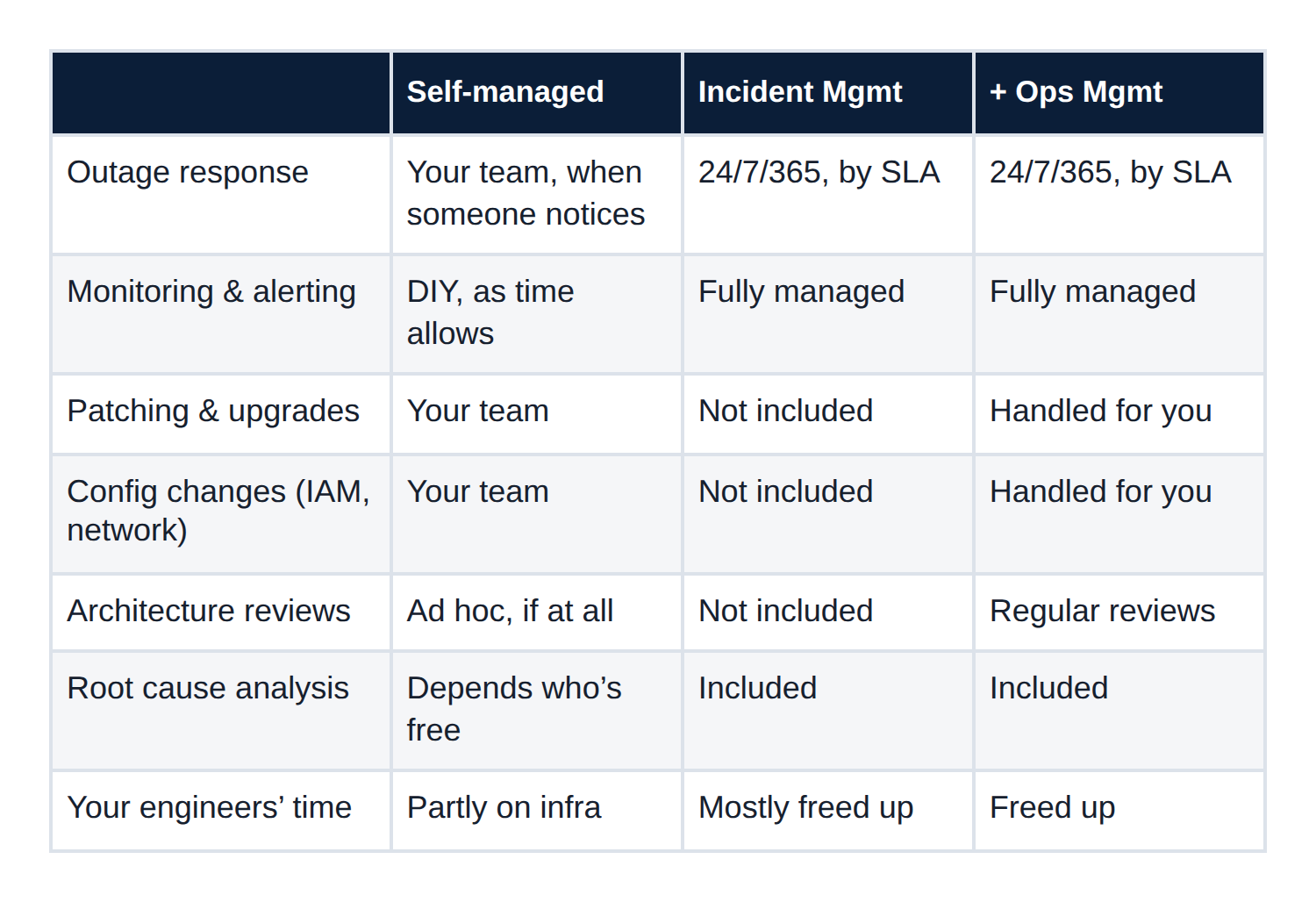Click 'Handled for you' in Patching row
The image size is (1316, 902).
(1119, 414)
